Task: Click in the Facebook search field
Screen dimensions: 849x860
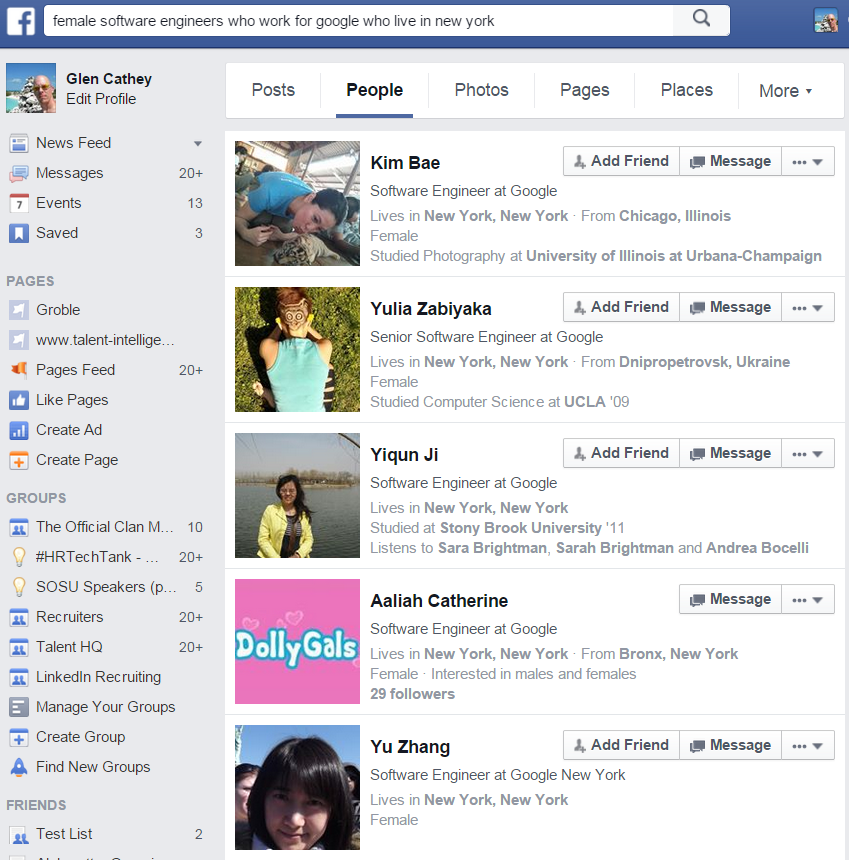Action: click(x=359, y=21)
